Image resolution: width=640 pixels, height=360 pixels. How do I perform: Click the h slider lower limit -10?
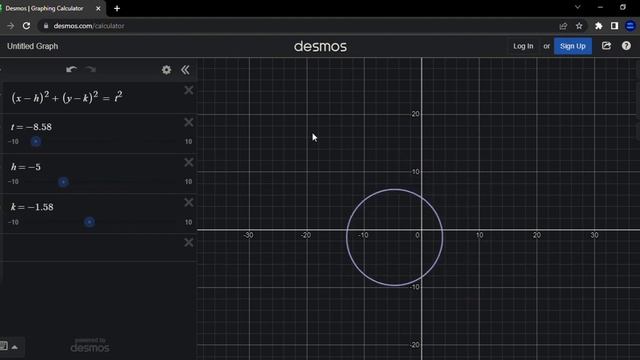(13, 182)
